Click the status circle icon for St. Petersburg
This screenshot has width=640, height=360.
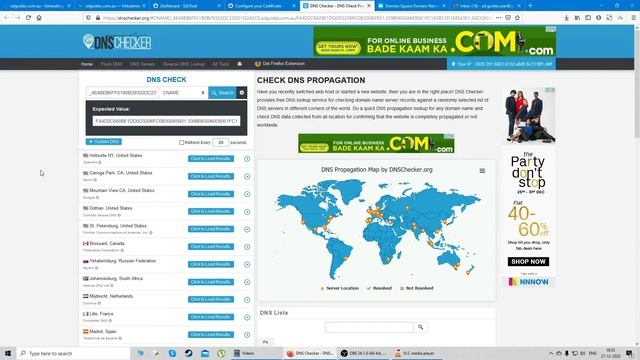point(247,229)
